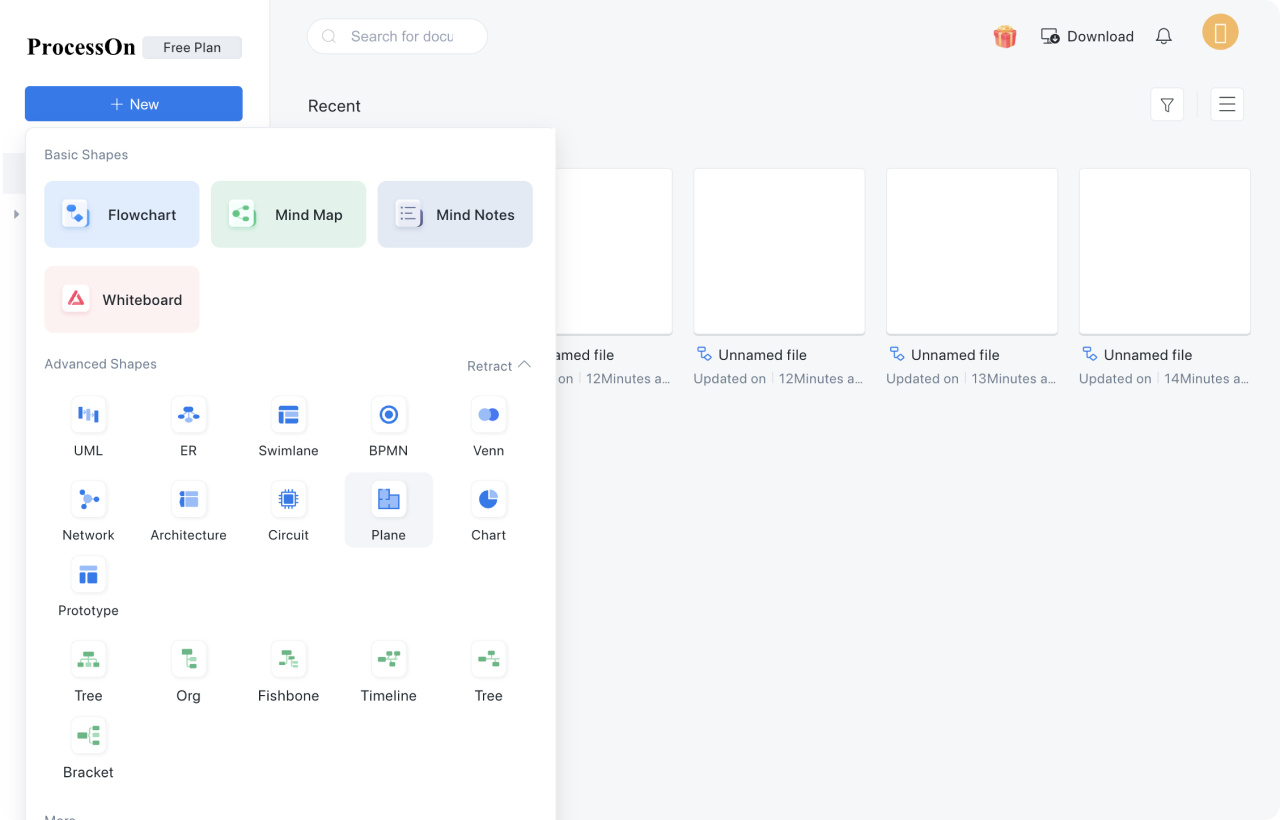Click the Free Plan badge
Image resolution: width=1280 pixels, height=820 pixels.
pos(192,48)
